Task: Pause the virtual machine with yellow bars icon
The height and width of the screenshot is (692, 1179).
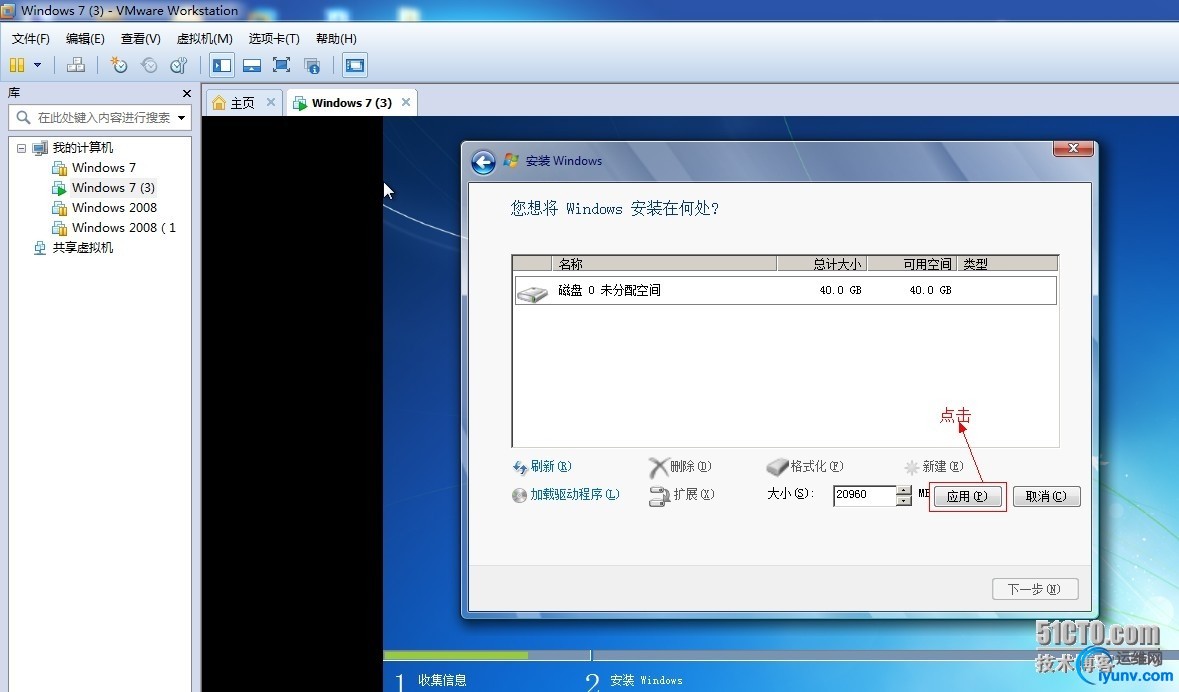Action: pyautogui.click(x=17, y=65)
